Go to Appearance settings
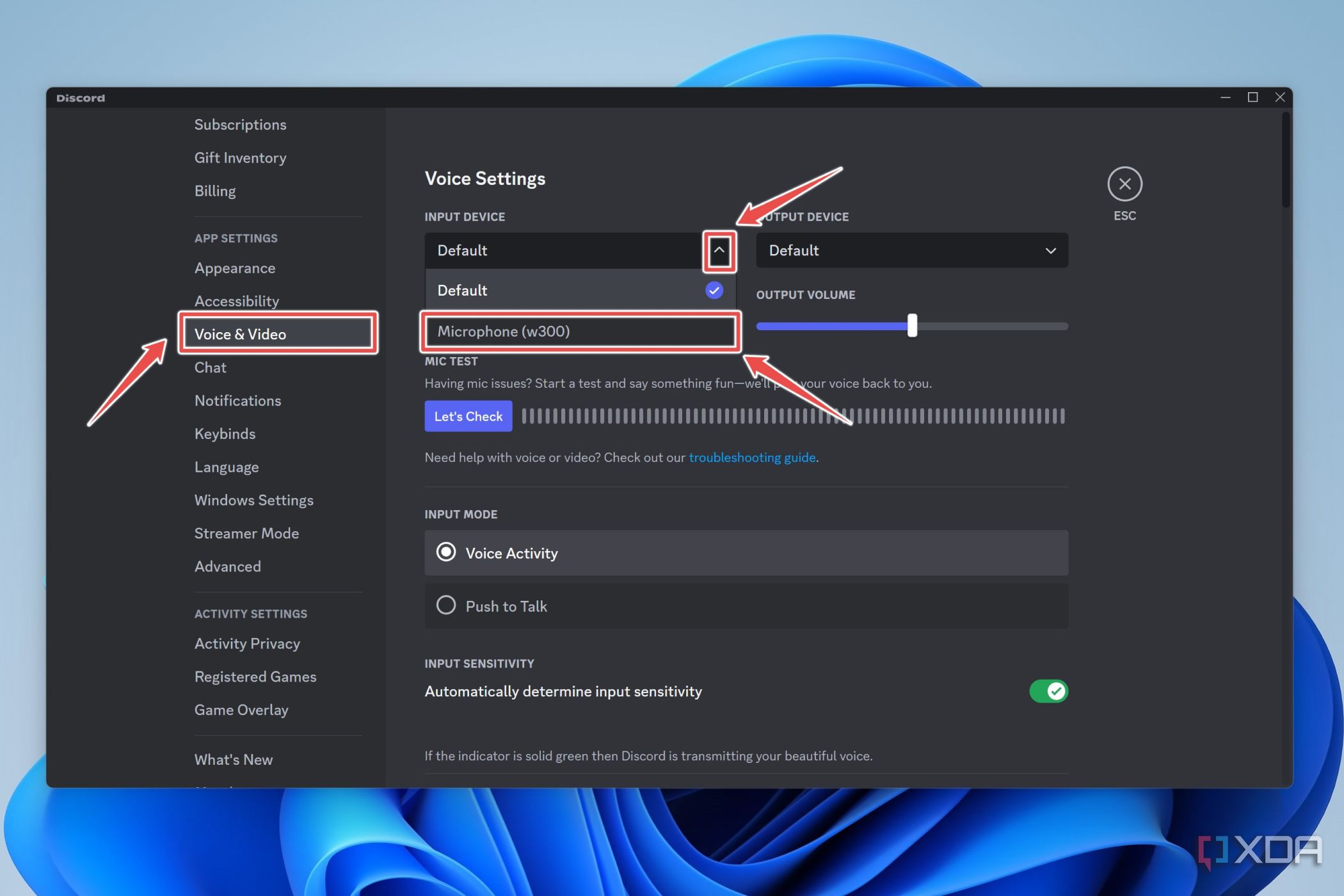The height and width of the screenshot is (896, 1344). 234,268
